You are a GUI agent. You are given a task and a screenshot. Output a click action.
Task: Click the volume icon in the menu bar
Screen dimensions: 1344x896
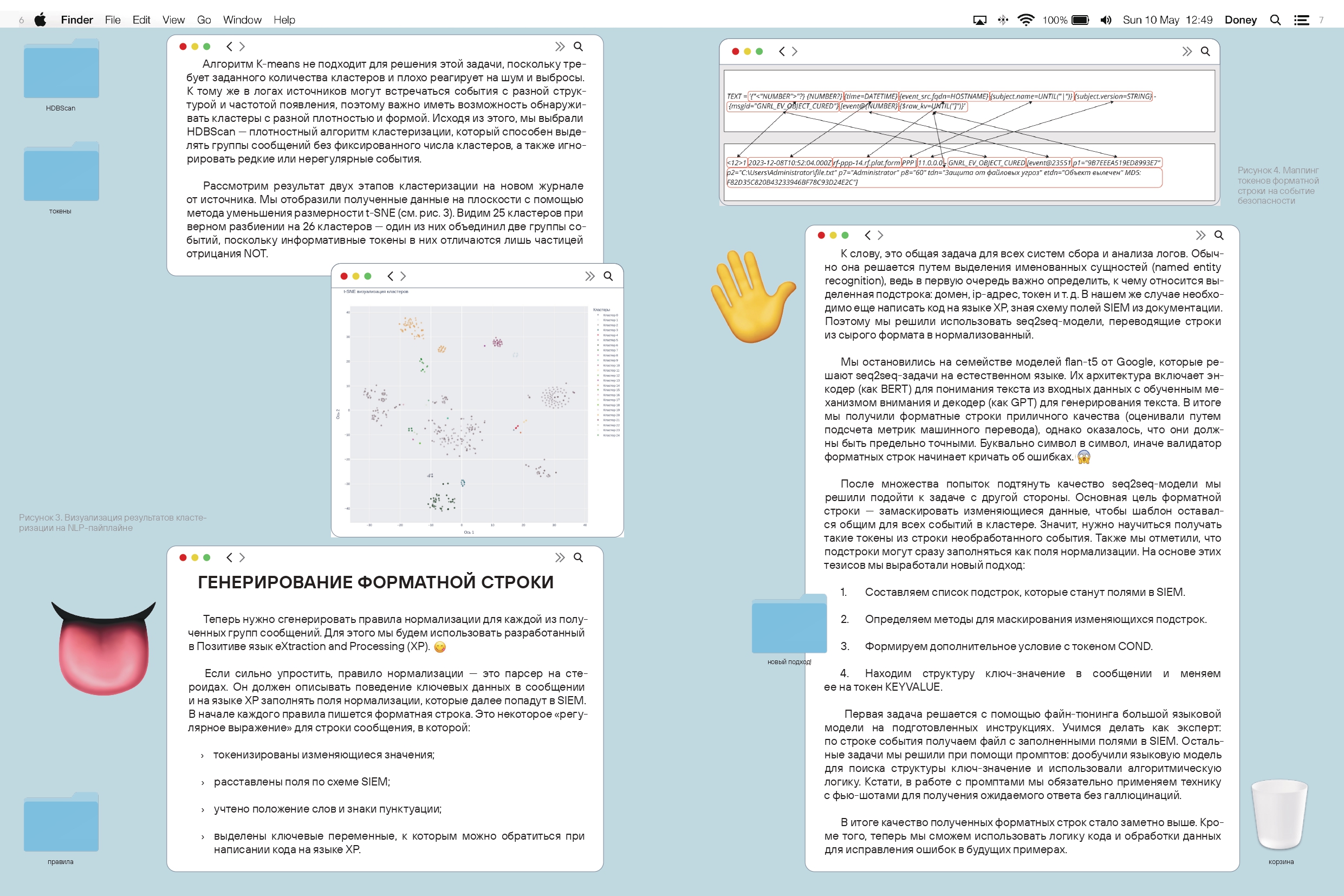click(x=1106, y=20)
